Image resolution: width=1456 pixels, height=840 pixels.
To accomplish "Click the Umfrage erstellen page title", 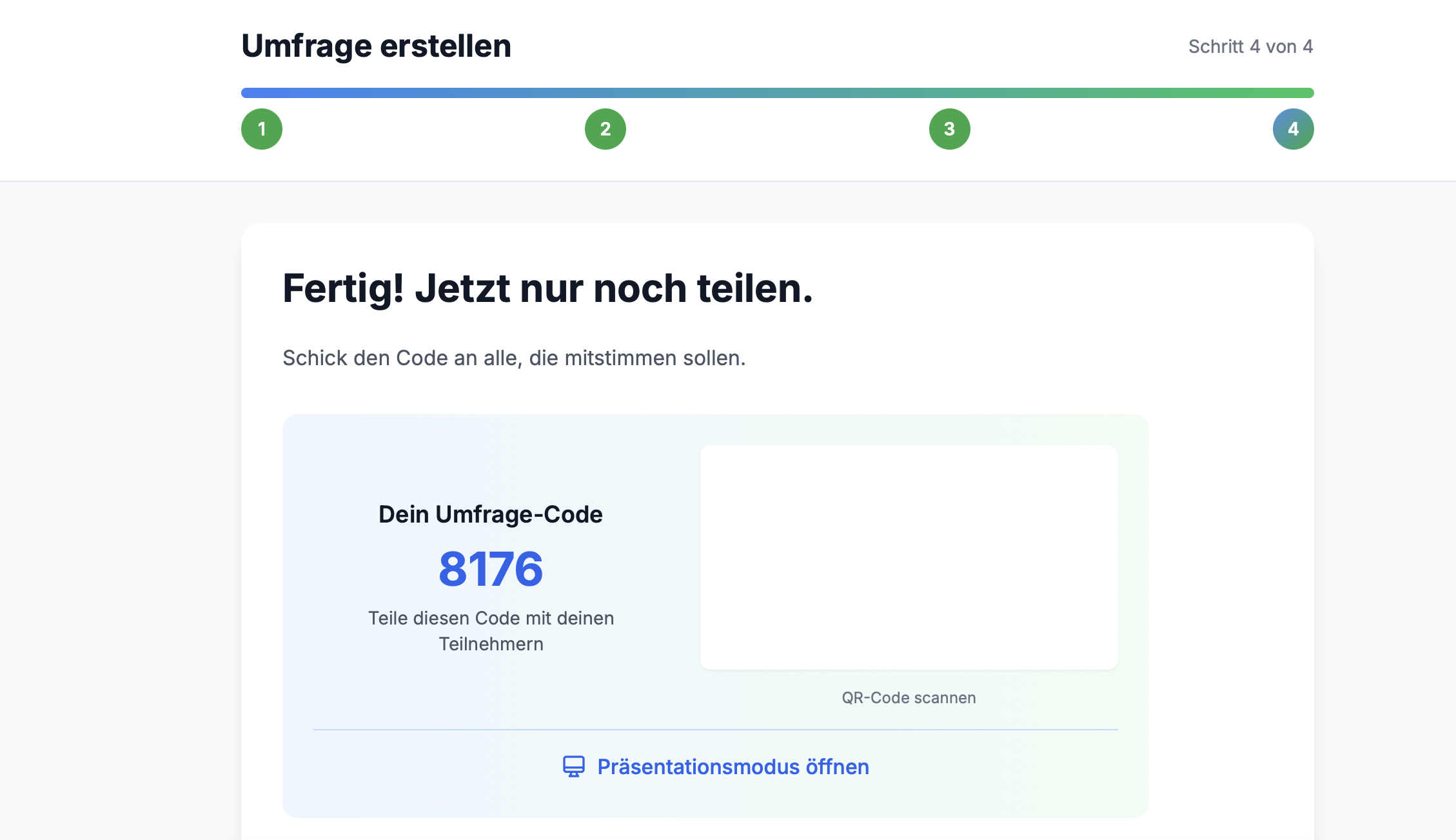I will pos(376,45).
